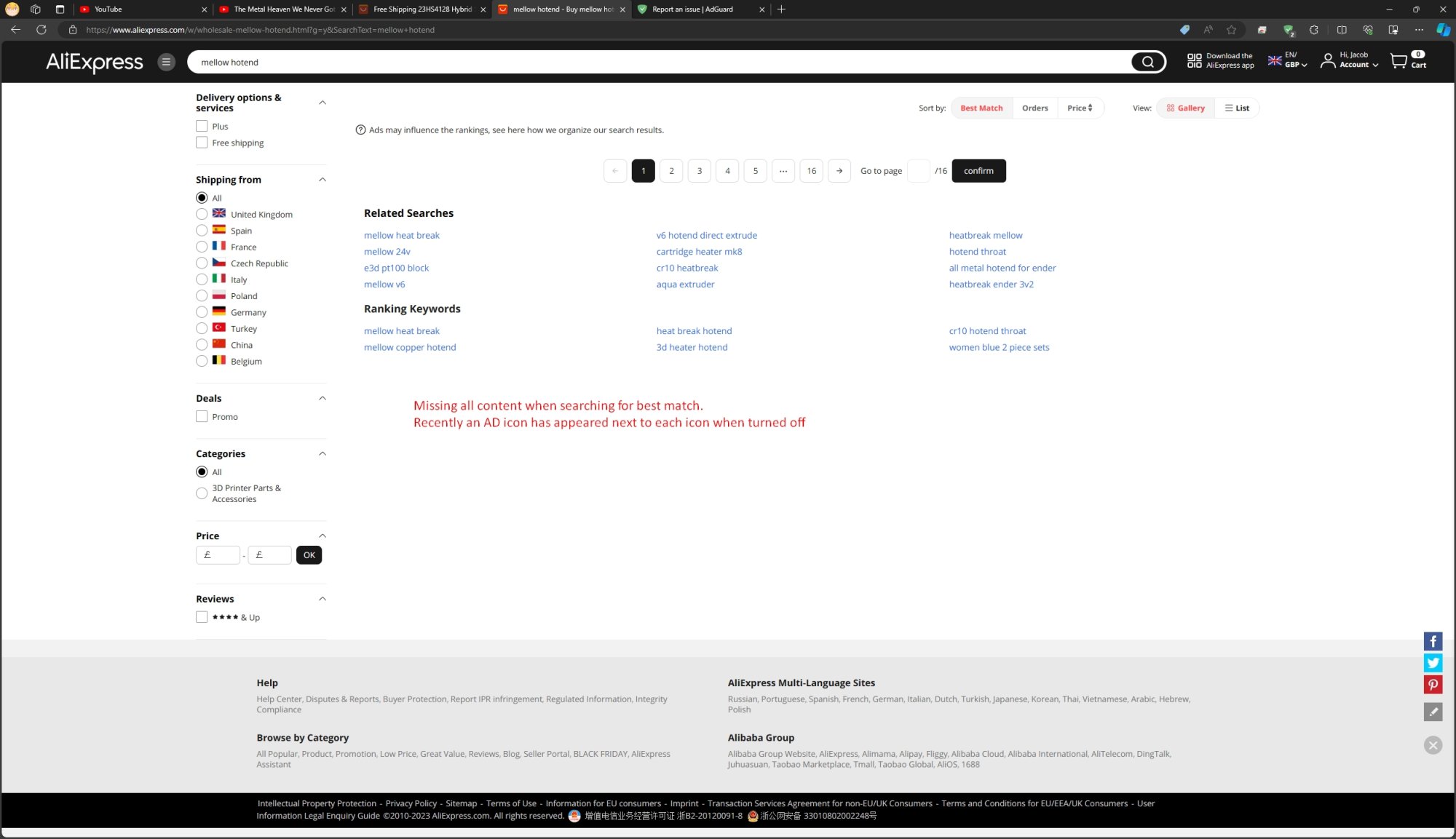Open the Cart icon
The width and height of the screenshot is (1456, 839).
(x=1398, y=61)
